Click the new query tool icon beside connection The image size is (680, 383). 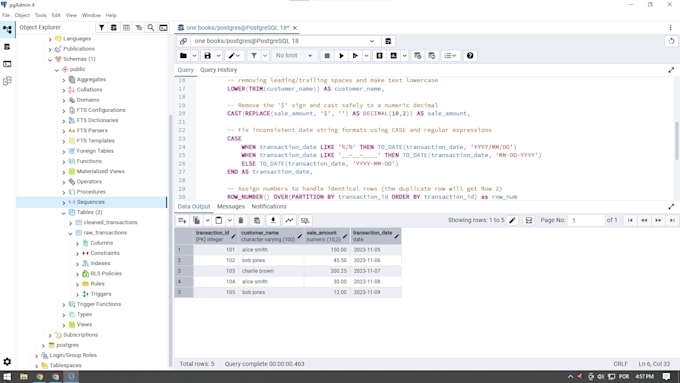388,41
